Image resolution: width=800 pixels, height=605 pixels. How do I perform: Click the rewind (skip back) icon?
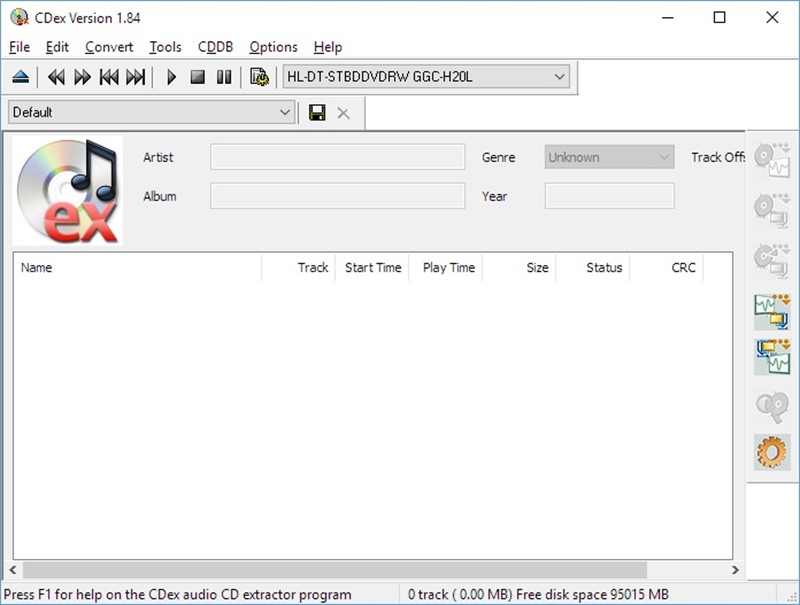[57, 77]
